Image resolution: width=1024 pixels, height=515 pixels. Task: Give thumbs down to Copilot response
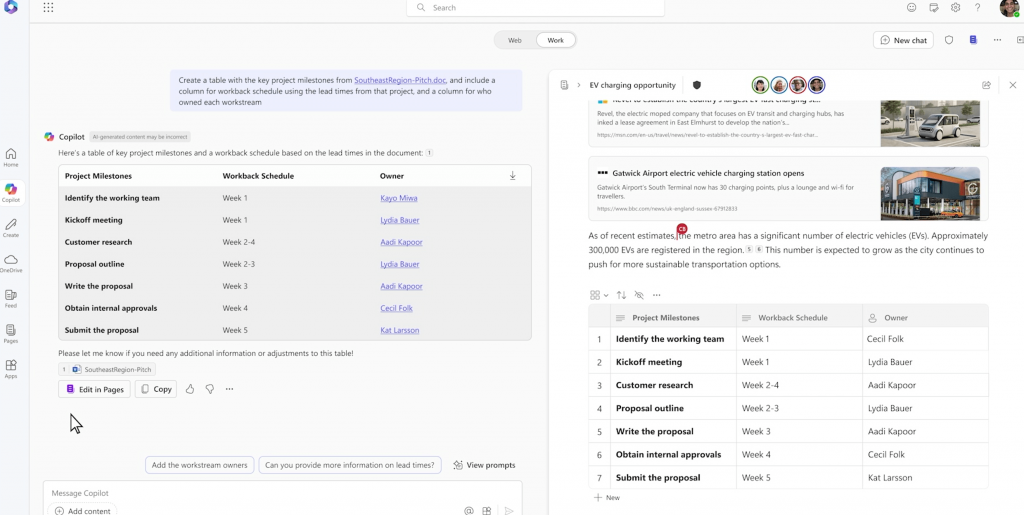point(210,389)
